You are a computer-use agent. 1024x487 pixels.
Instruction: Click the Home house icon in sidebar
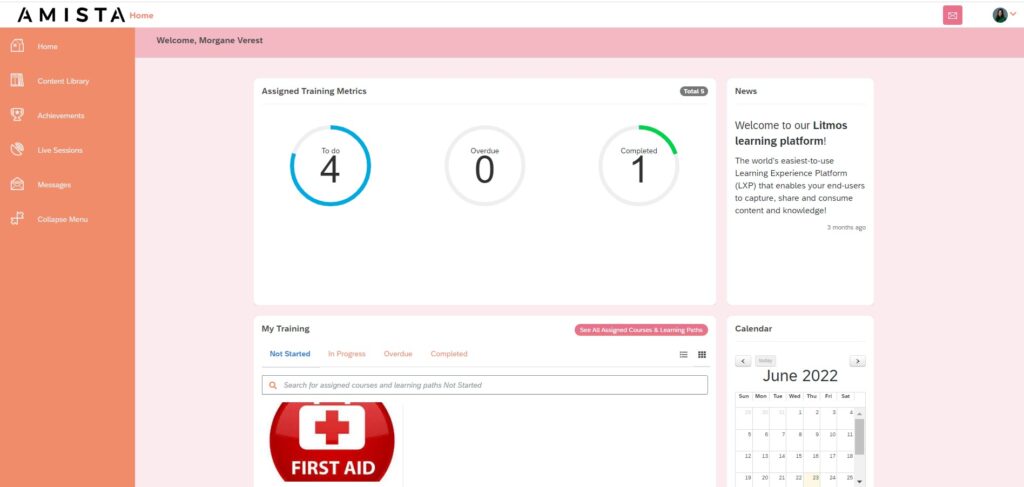17,46
